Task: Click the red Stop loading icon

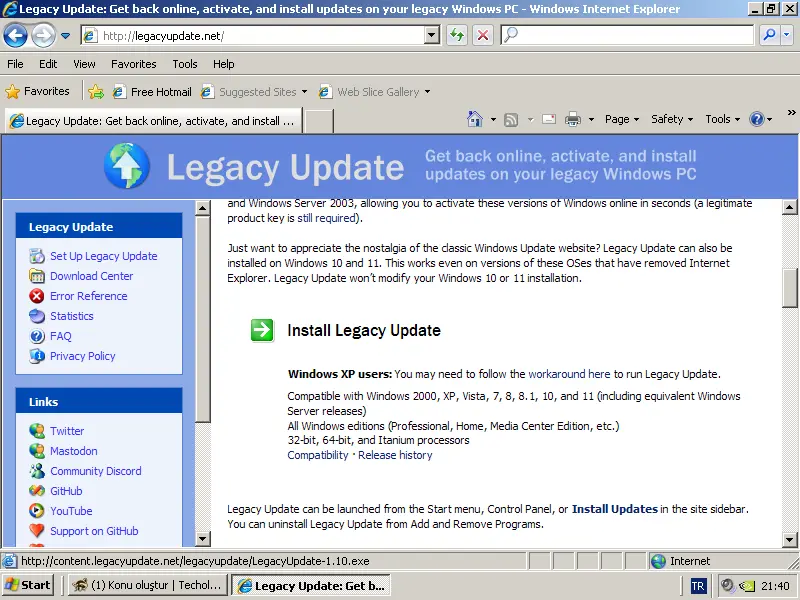Action: pos(482,35)
